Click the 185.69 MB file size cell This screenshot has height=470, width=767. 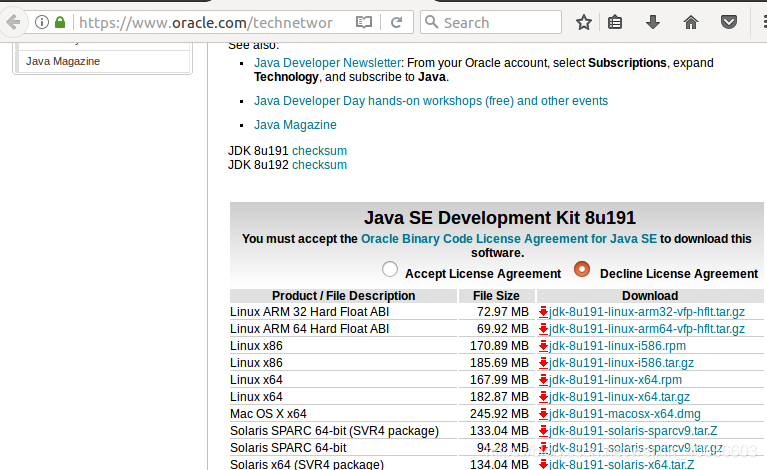[x=499, y=363]
